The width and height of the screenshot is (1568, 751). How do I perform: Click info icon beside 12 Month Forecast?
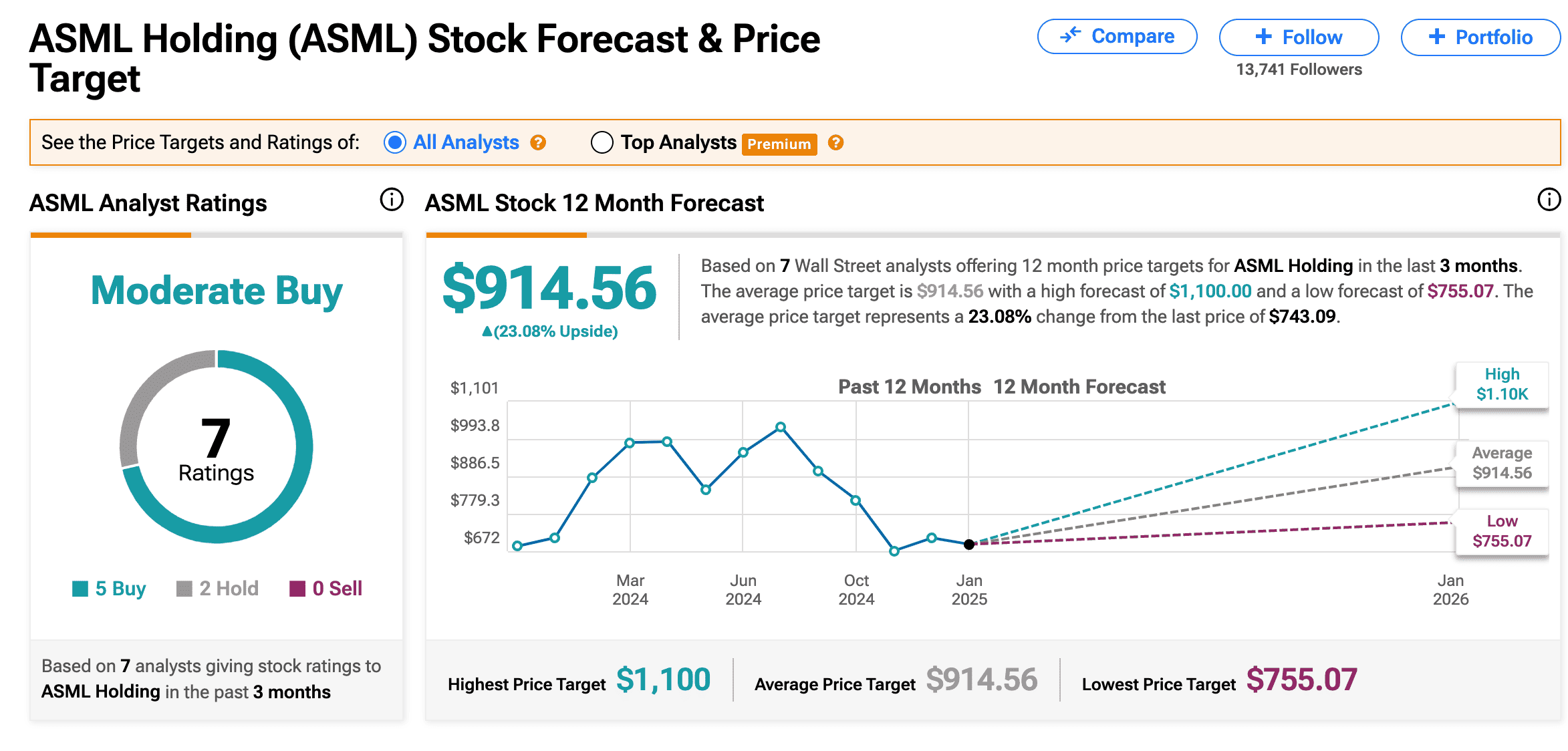tap(1549, 199)
